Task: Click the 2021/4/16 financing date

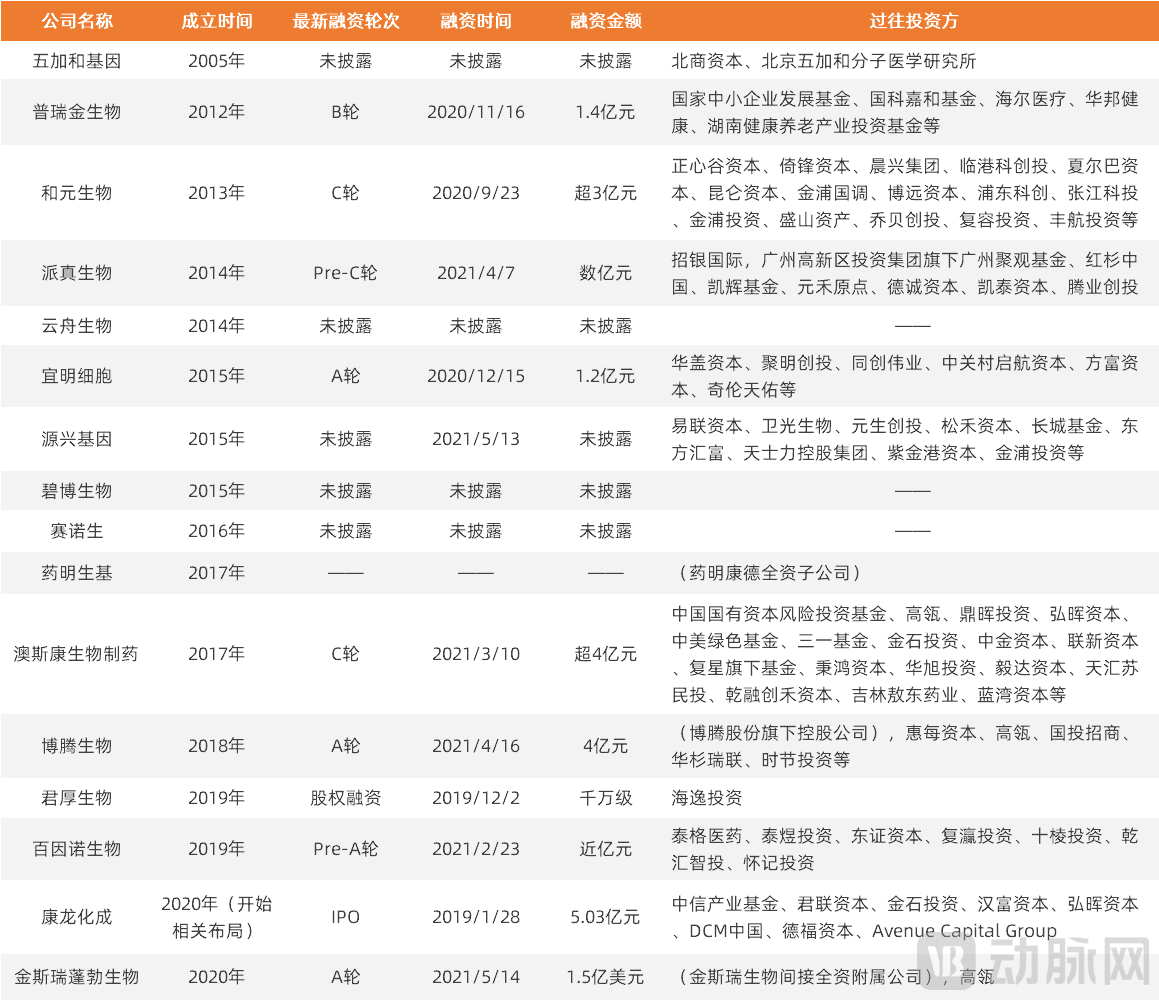Action: tap(476, 746)
